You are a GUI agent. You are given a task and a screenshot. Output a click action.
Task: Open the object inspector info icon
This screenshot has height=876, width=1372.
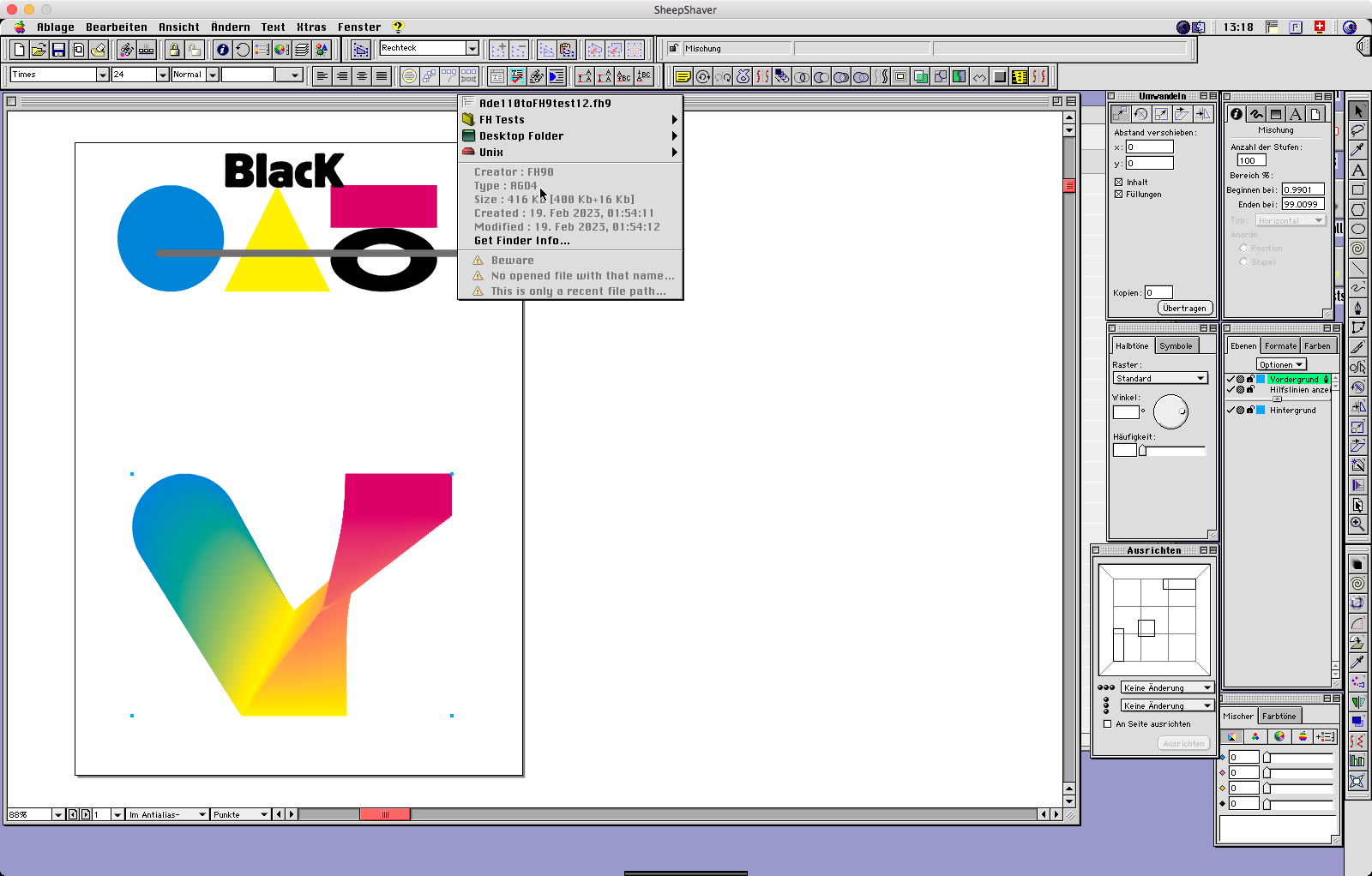point(222,50)
